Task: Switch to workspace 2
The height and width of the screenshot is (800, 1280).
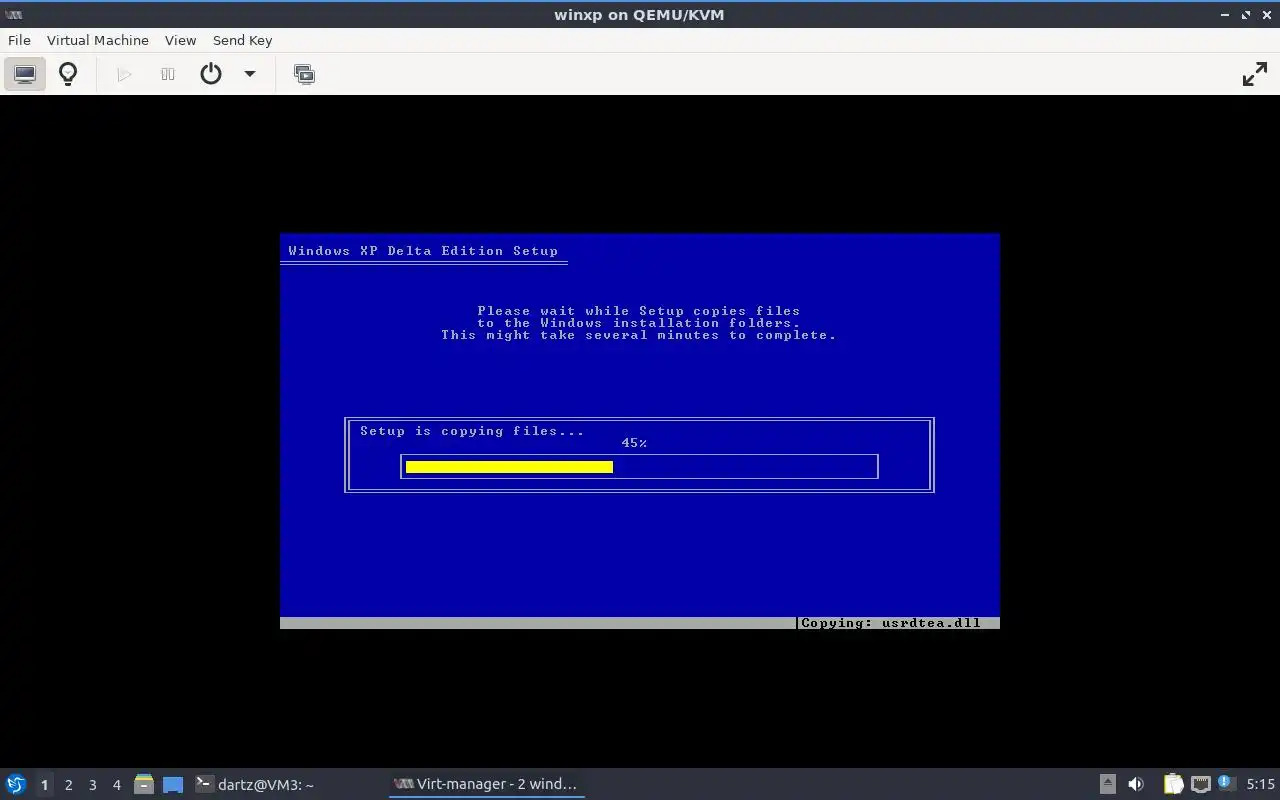Action: (x=68, y=785)
